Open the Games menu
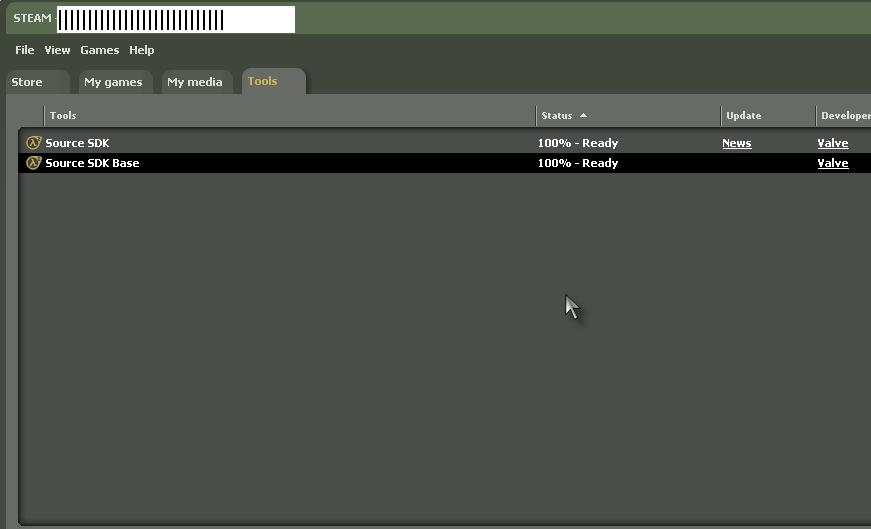871x529 pixels. coord(99,50)
